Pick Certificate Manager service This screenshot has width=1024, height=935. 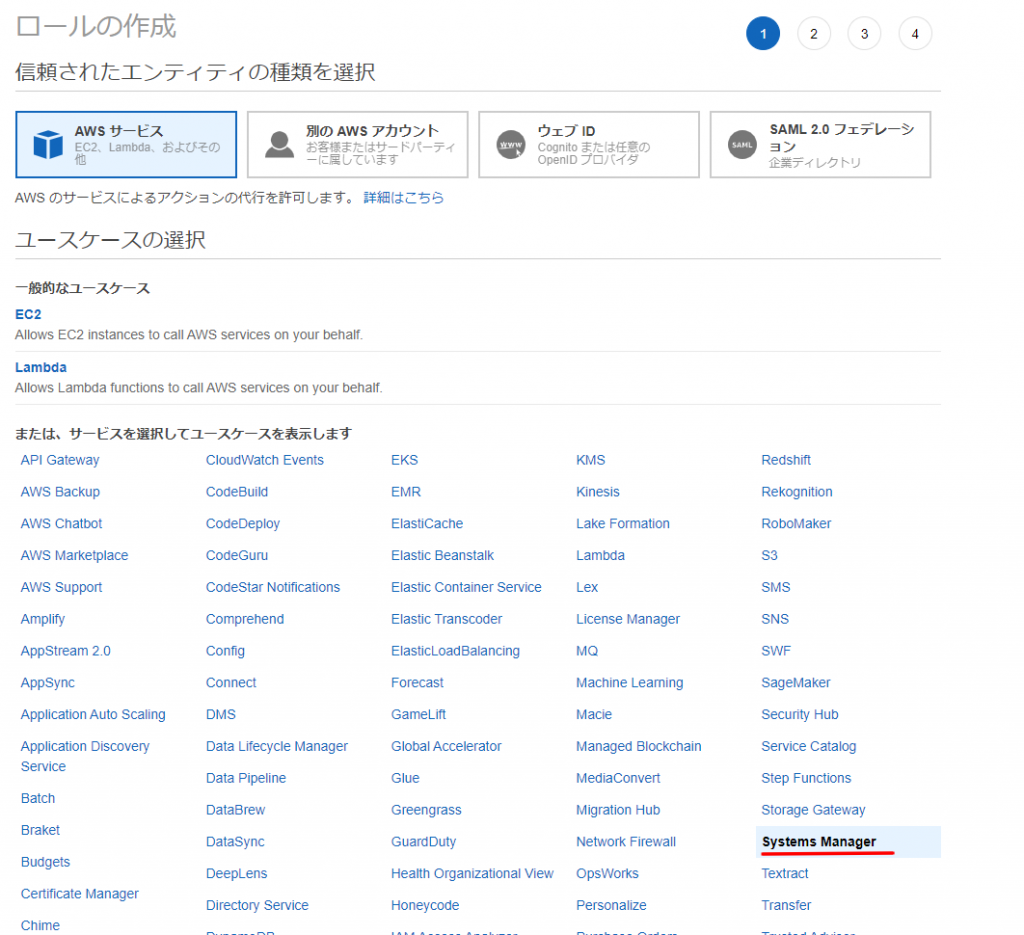[80, 893]
